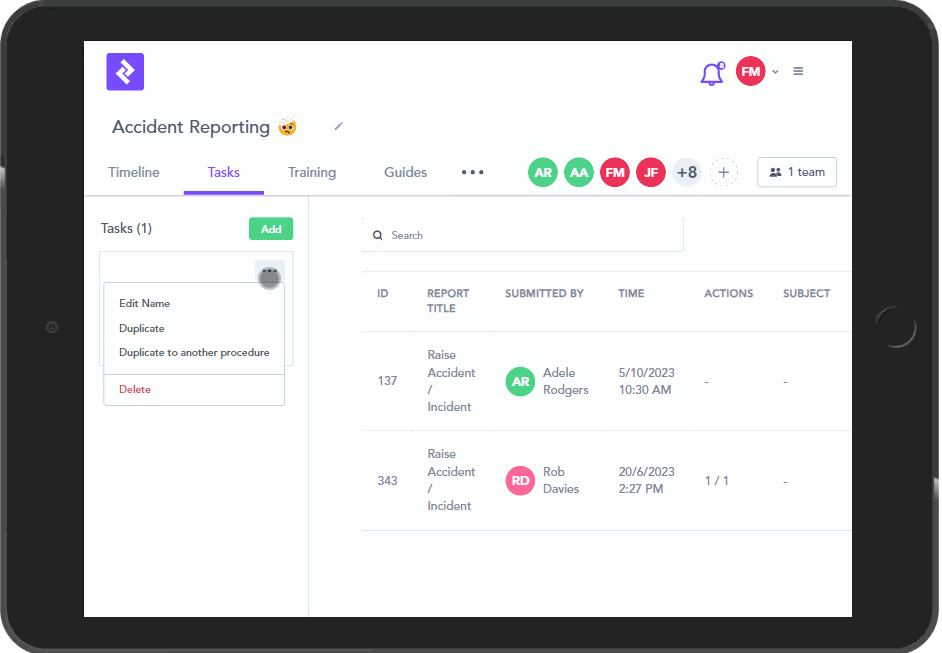This screenshot has width=942, height=653.
Task: Expand the profile dropdown chevron
Action: point(775,72)
